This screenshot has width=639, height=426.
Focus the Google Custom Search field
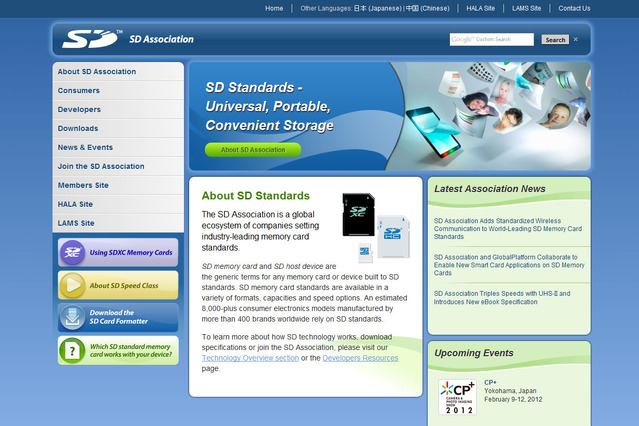click(x=491, y=39)
